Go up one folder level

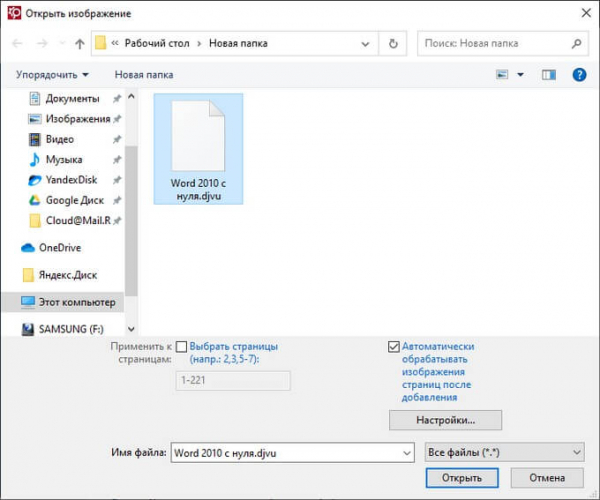[x=80, y=44]
